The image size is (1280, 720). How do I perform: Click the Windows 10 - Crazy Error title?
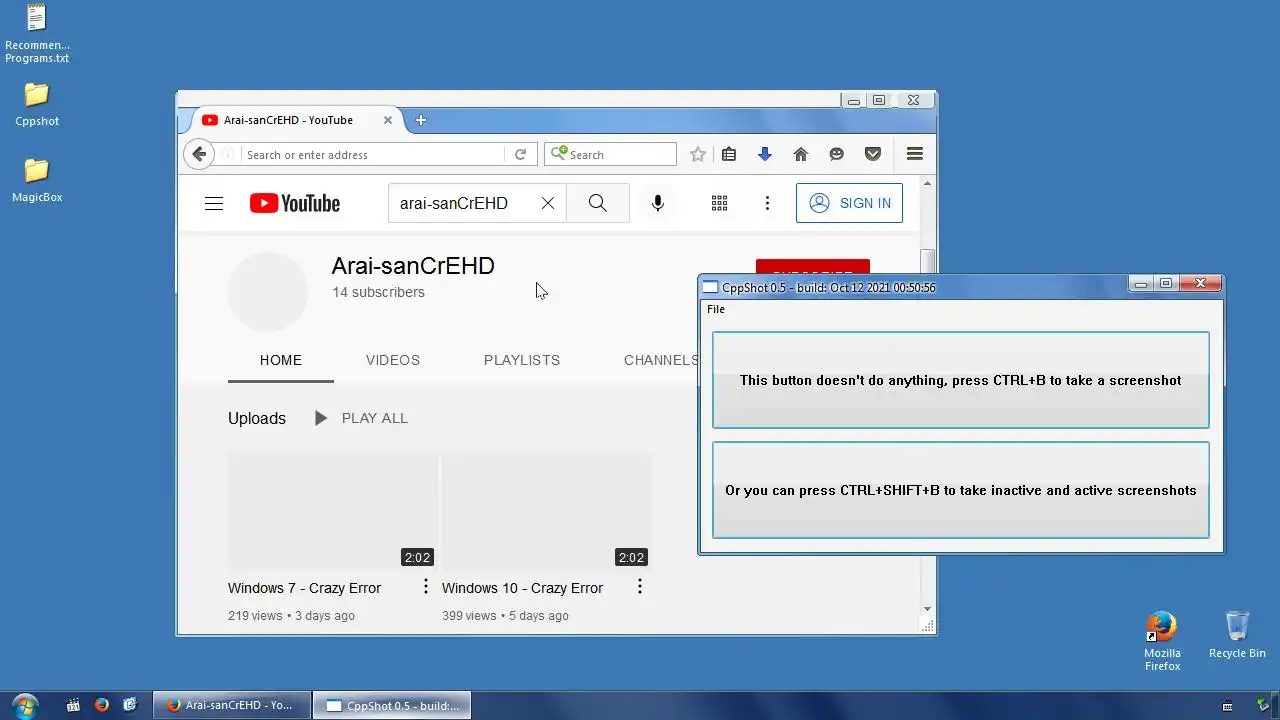(523, 588)
